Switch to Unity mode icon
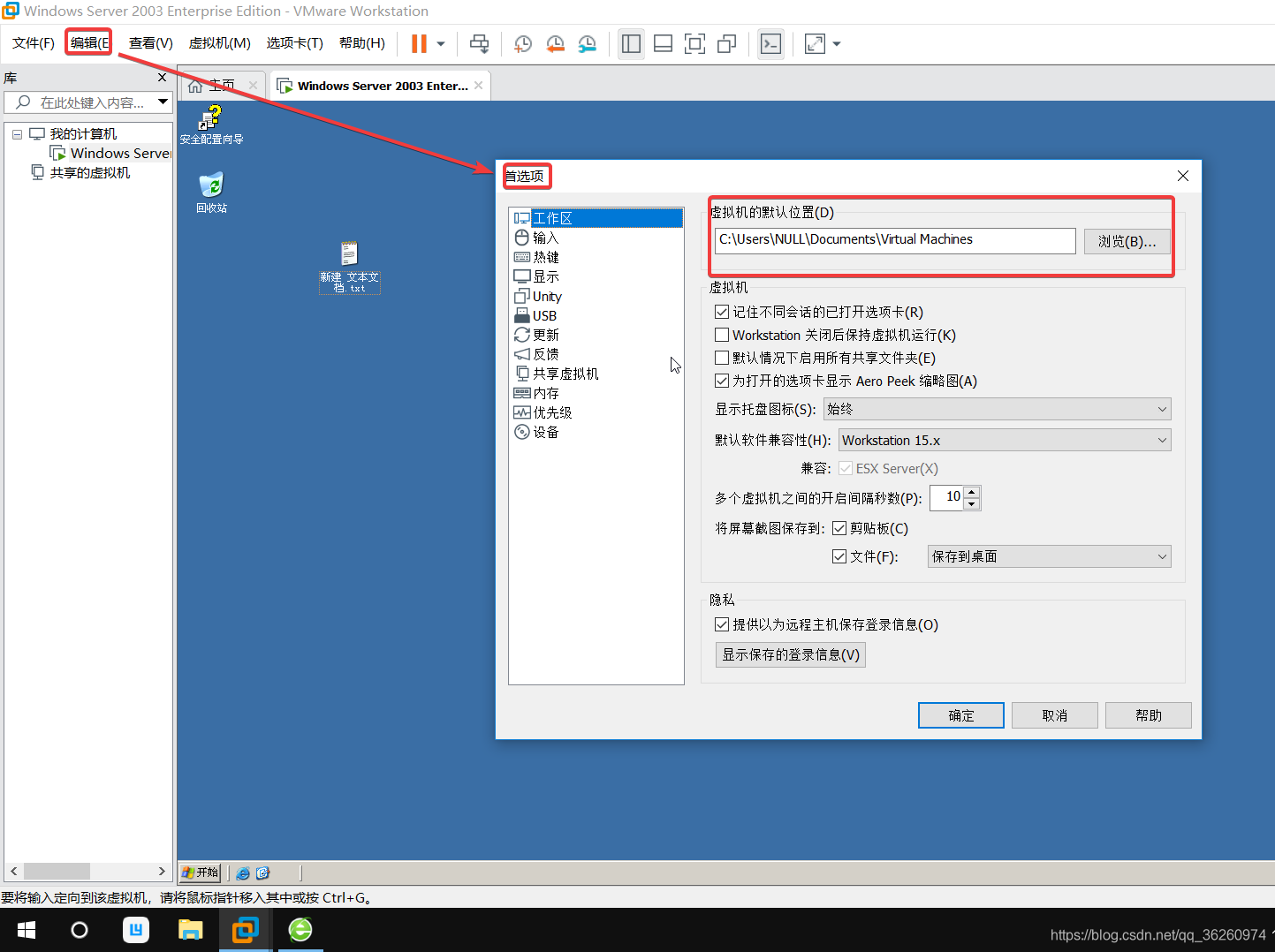This screenshot has width=1275, height=952. pyautogui.click(x=727, y=43)
